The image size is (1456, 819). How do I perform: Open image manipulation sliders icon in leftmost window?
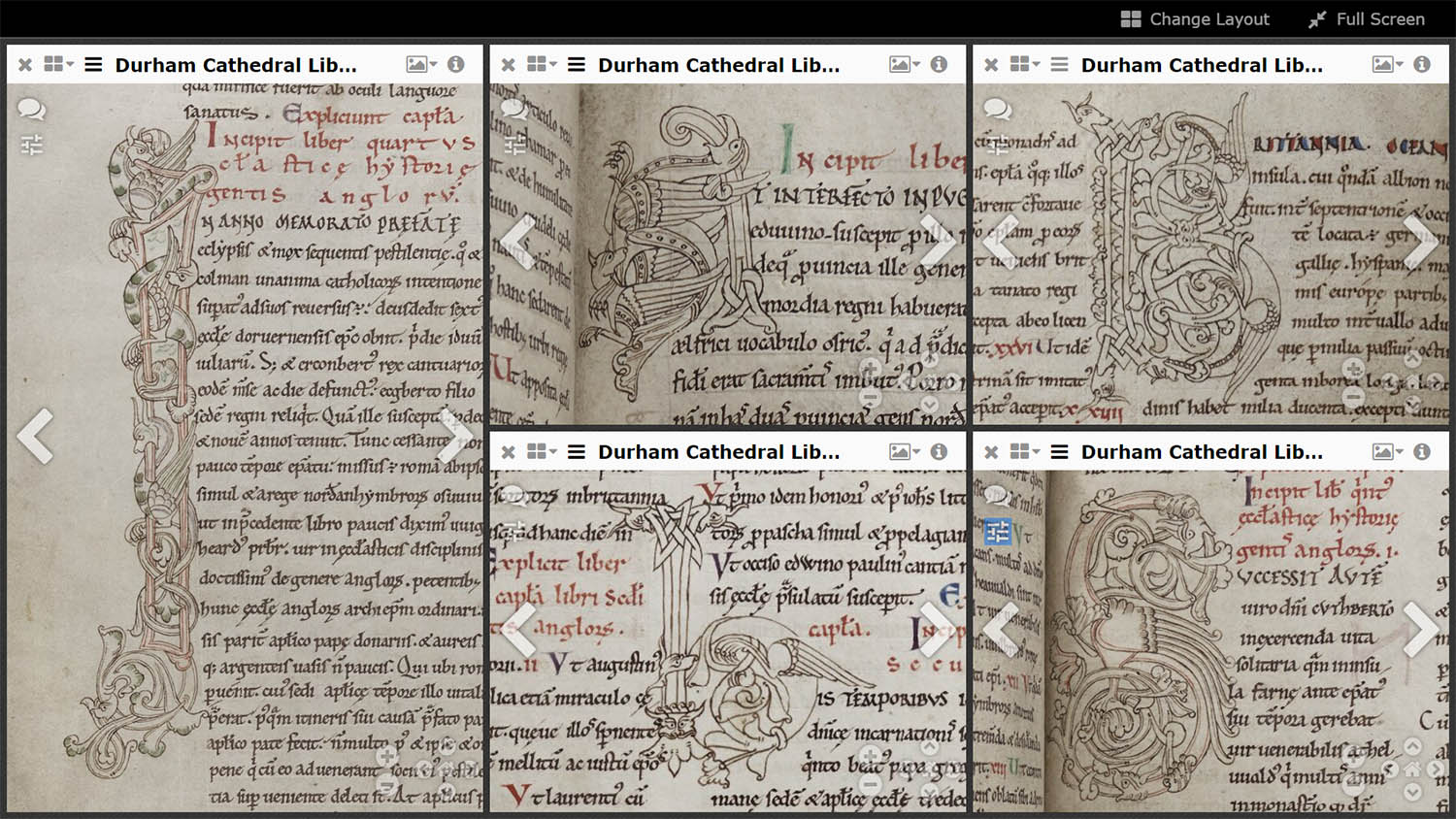(x=31, y=146)
